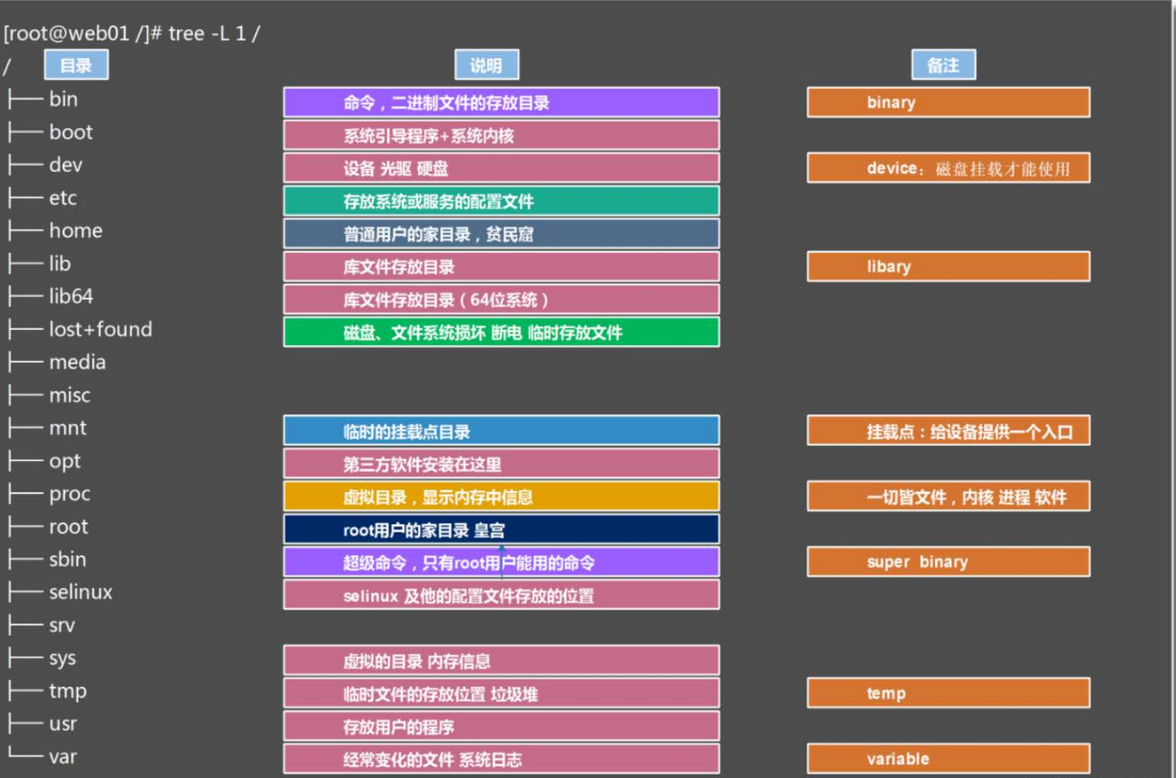
Task: Click the temp remark box
Action: tap(947, 692)
